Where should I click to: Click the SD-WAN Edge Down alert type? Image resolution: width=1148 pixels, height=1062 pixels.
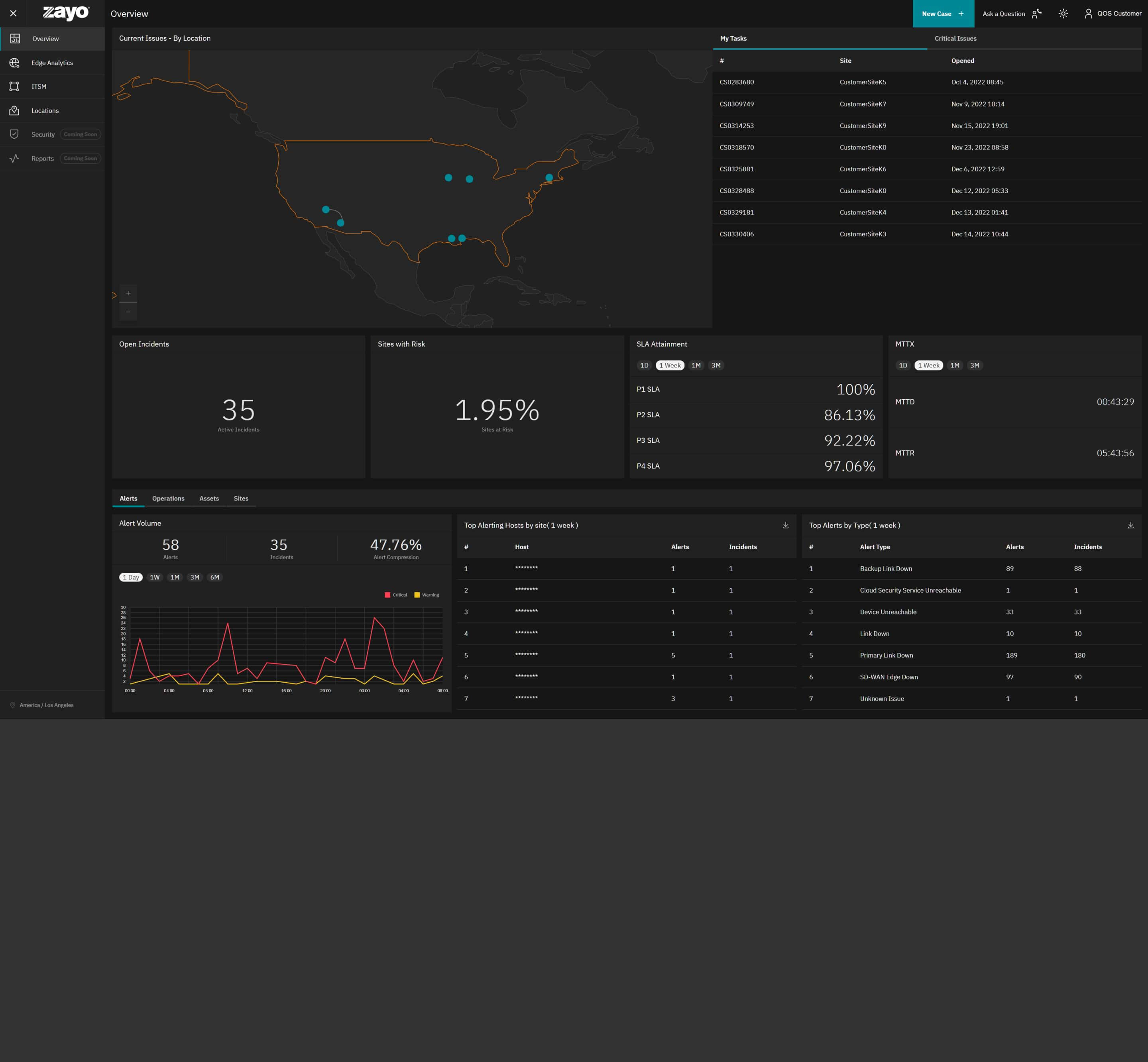889,677
